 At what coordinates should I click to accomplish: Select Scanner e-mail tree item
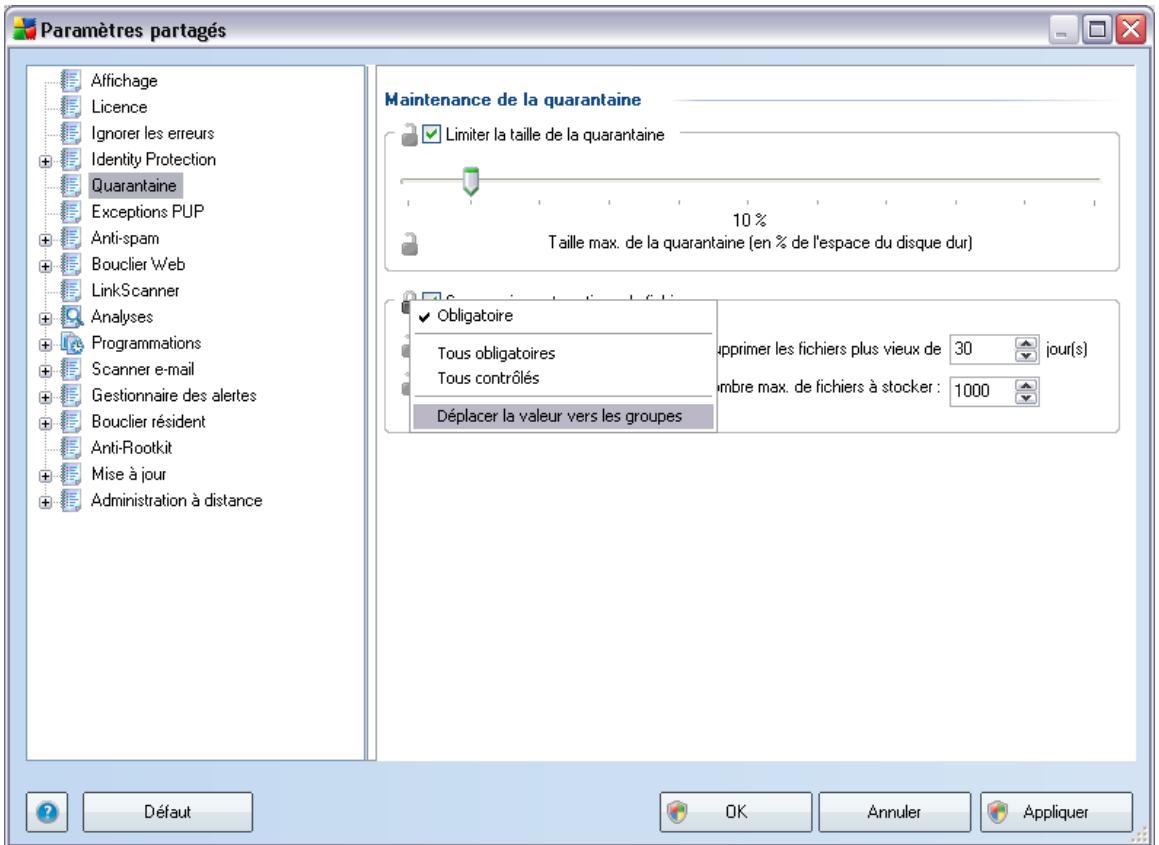point(143,369)
